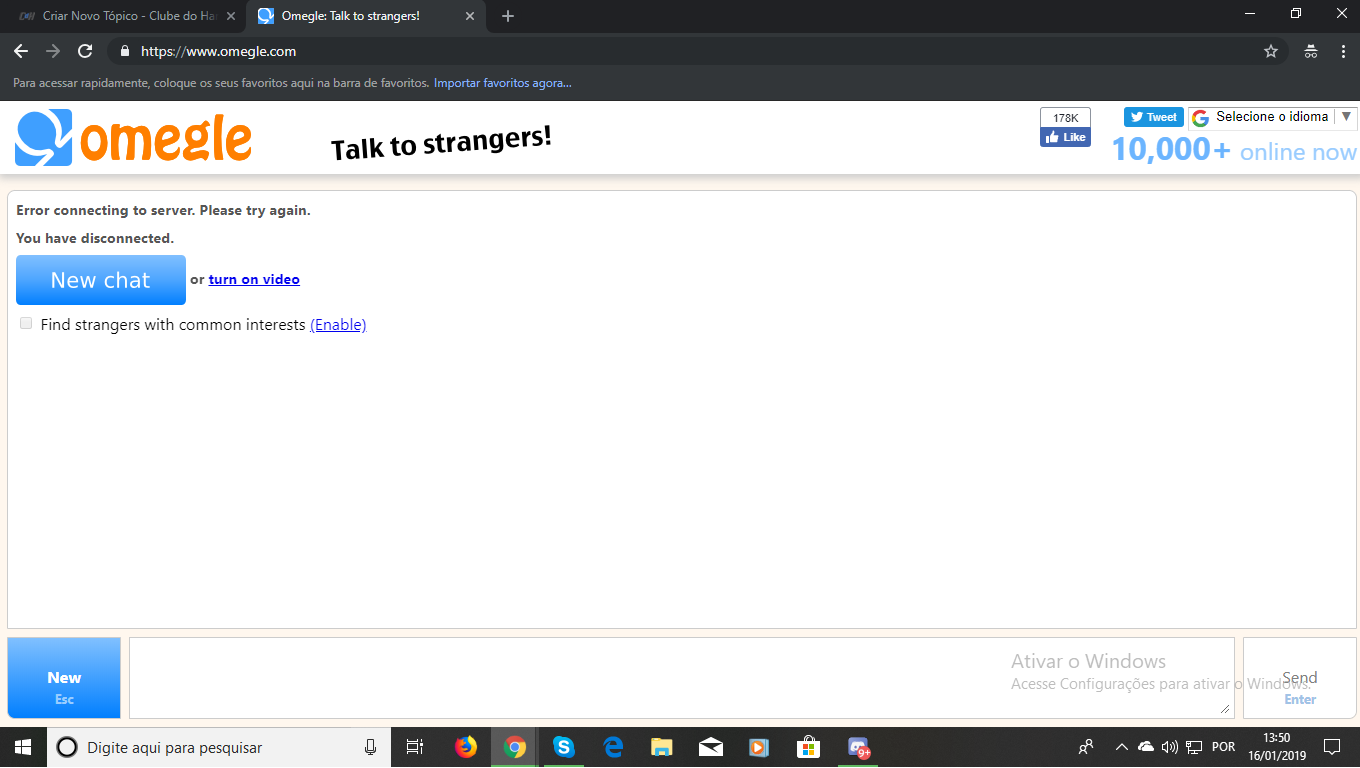Open the Mail app in taskbar
Viewport: 1360px width, 768px height.
pos(711,747)
